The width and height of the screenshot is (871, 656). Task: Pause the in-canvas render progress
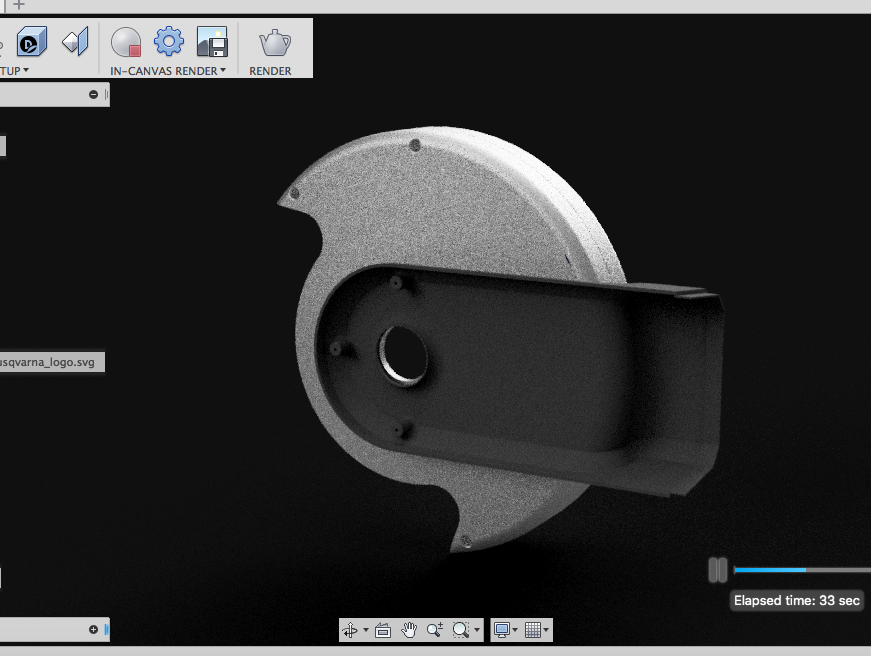pyautogui.click(x=718, y=570)
